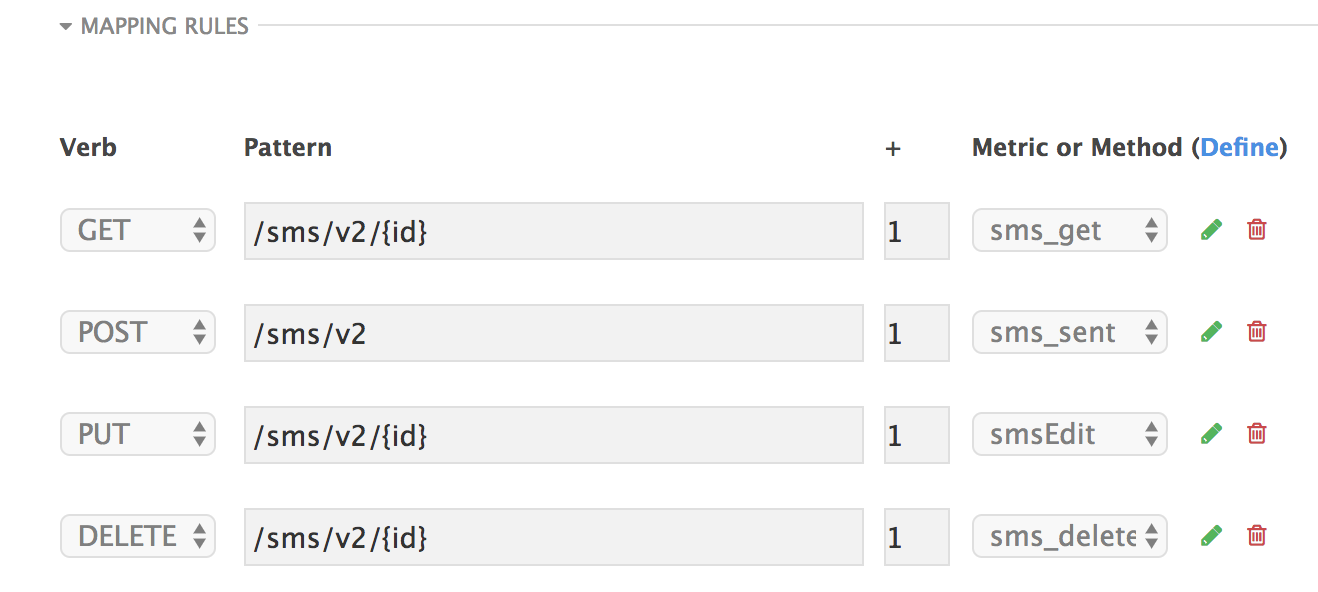Edit the DELETE mapping rule with pencil

[x=1211, y=536]
